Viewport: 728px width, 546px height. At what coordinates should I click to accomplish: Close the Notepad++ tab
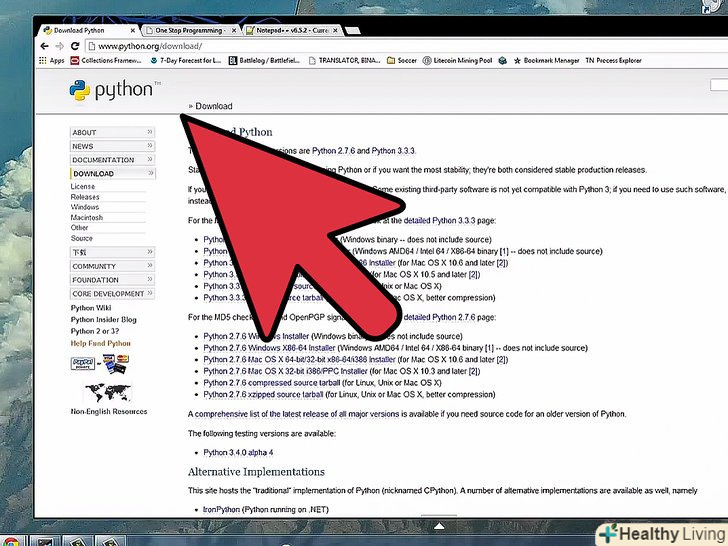click(336, 30)
